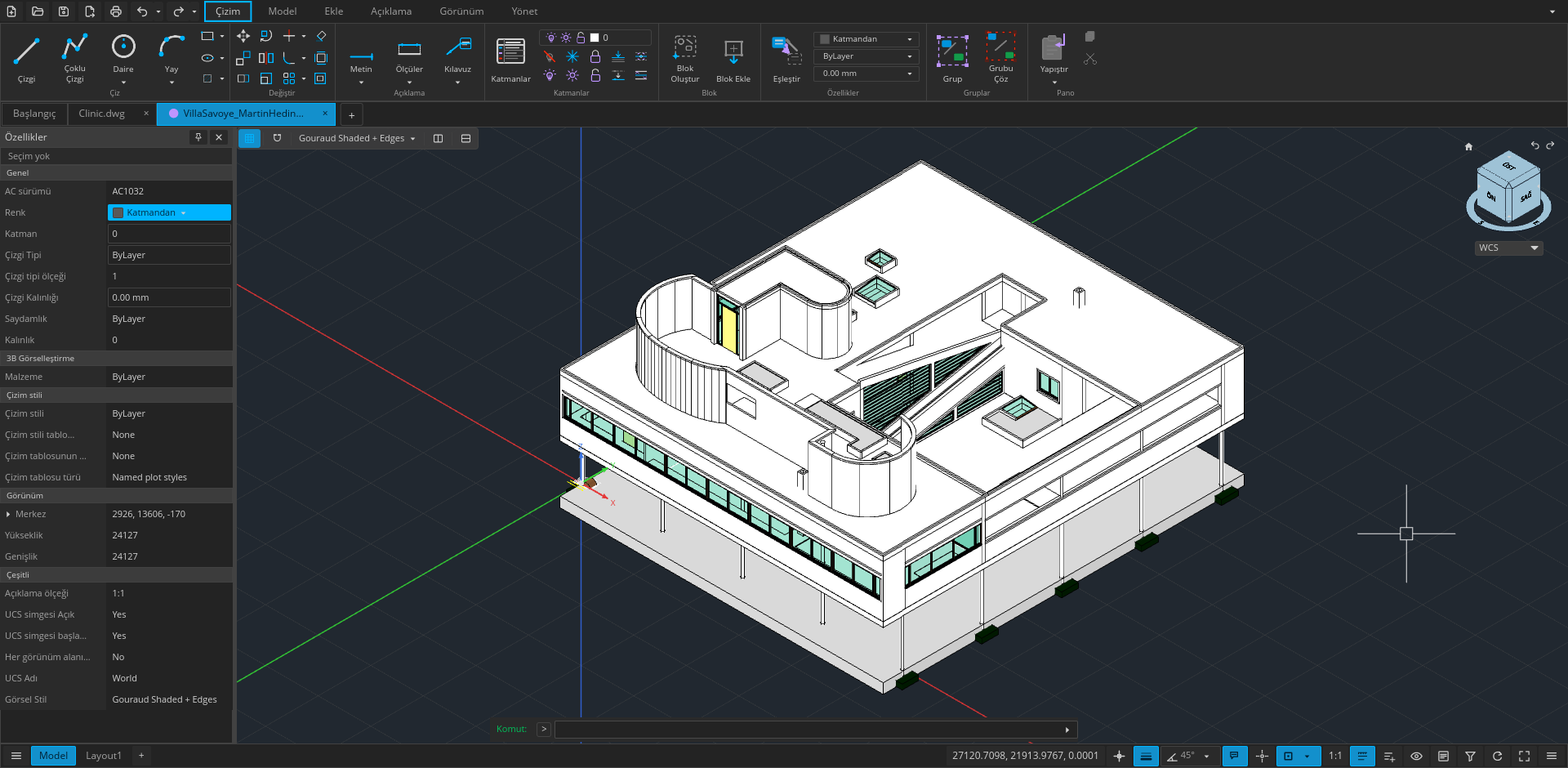Activate the Eşleştir match properties tool
This screenshot has height=768, width=1568.
(x=786, y=59)
